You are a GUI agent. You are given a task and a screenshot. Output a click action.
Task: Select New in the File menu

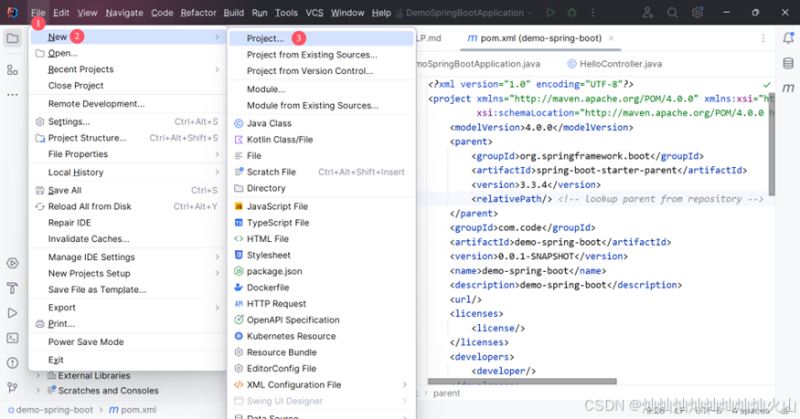(x=128, y=37)
